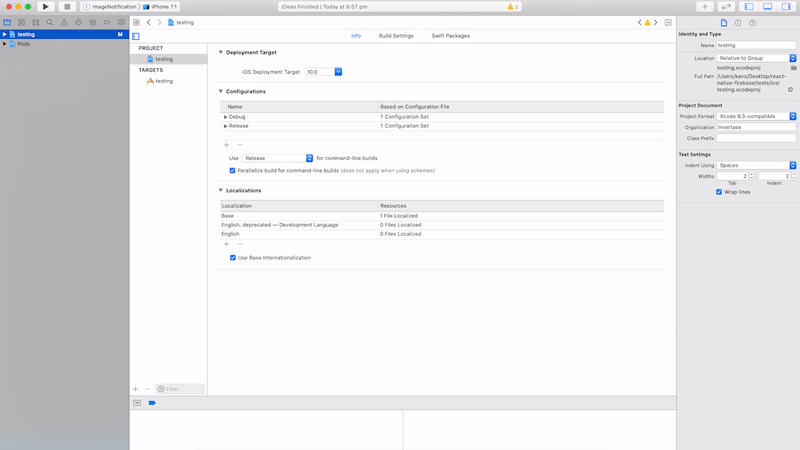Click the Organization text field

[756, 127]
